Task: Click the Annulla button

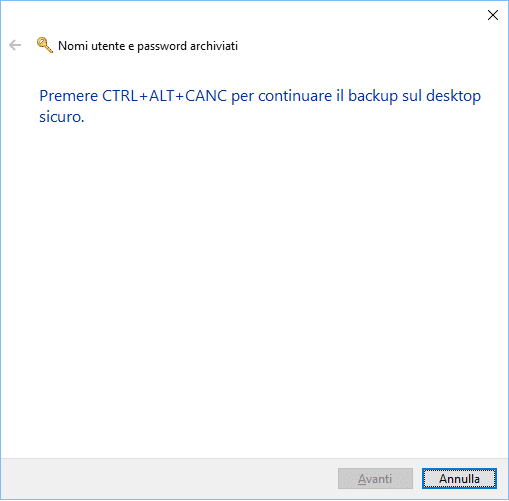Action: pos(459,478)
